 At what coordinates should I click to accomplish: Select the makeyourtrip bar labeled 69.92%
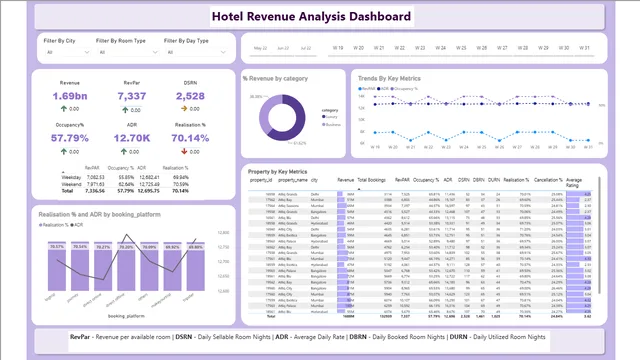point(172,267)
